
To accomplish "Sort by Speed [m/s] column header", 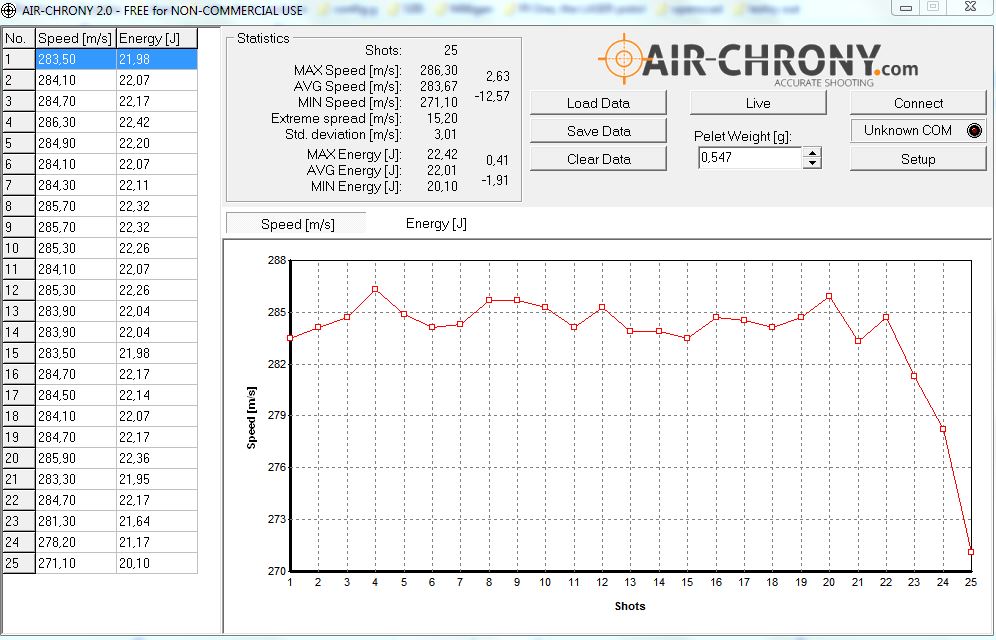I will (x=76, y=38).
